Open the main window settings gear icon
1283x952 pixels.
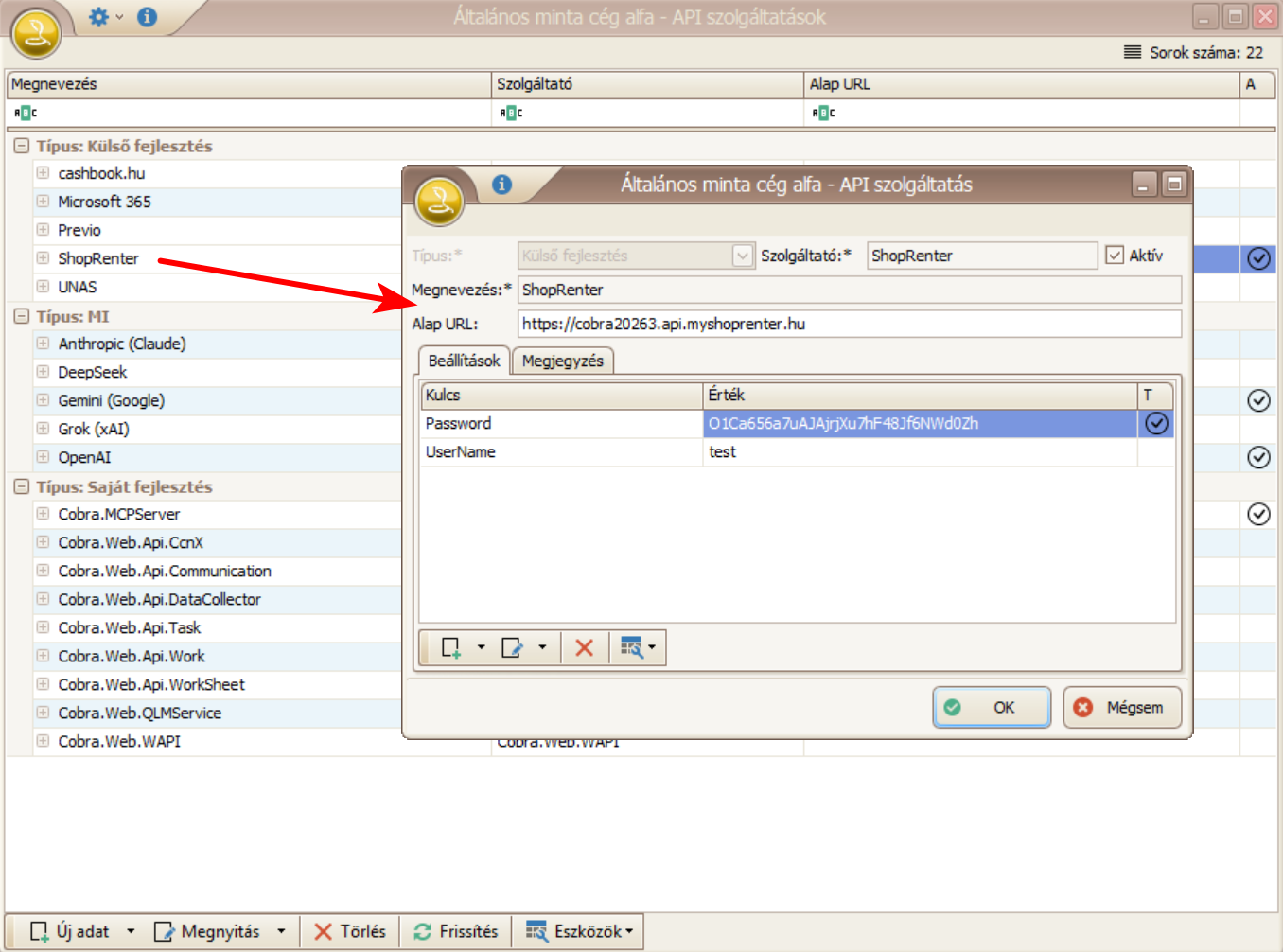pos(98,17)
